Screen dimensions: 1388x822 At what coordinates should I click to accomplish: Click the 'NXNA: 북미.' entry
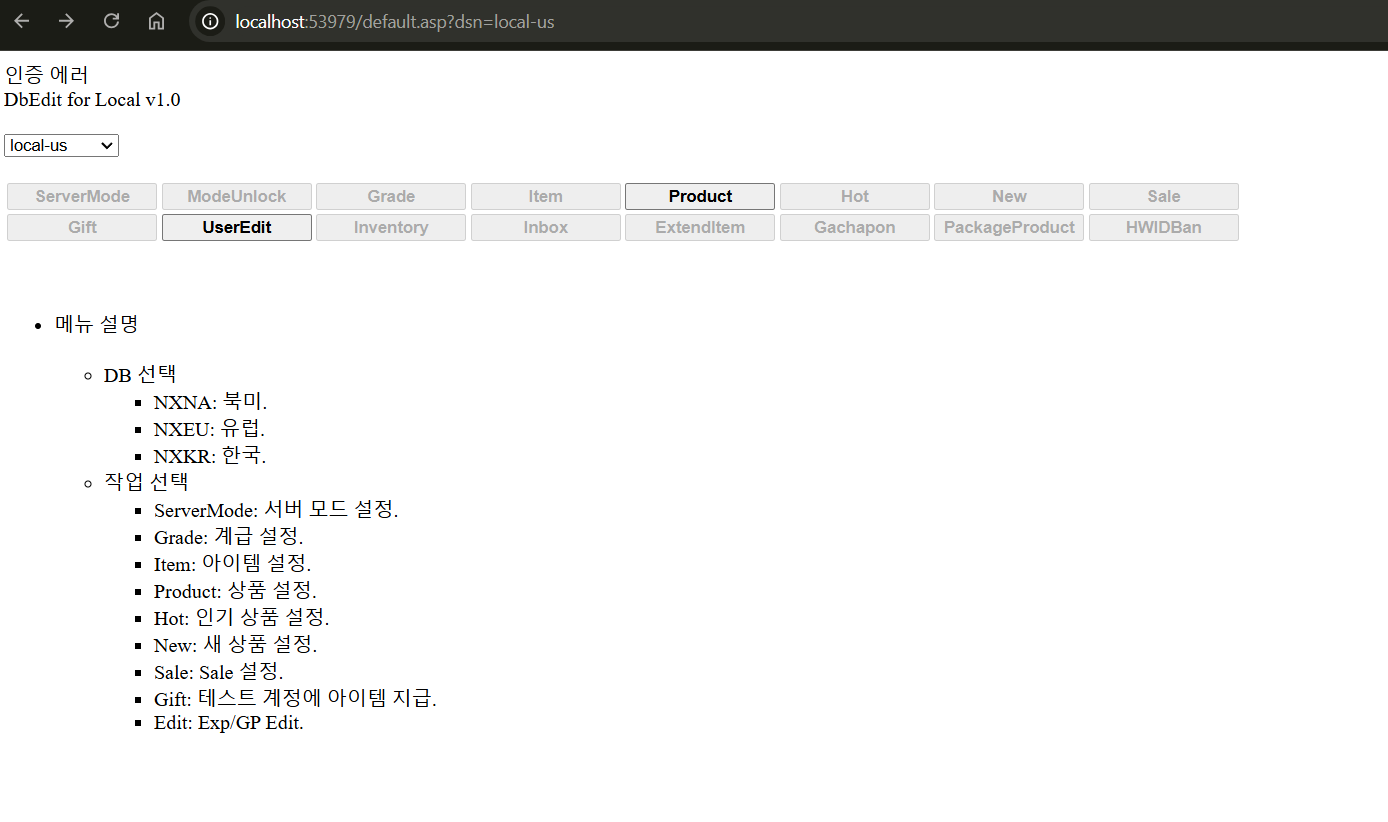210,402
